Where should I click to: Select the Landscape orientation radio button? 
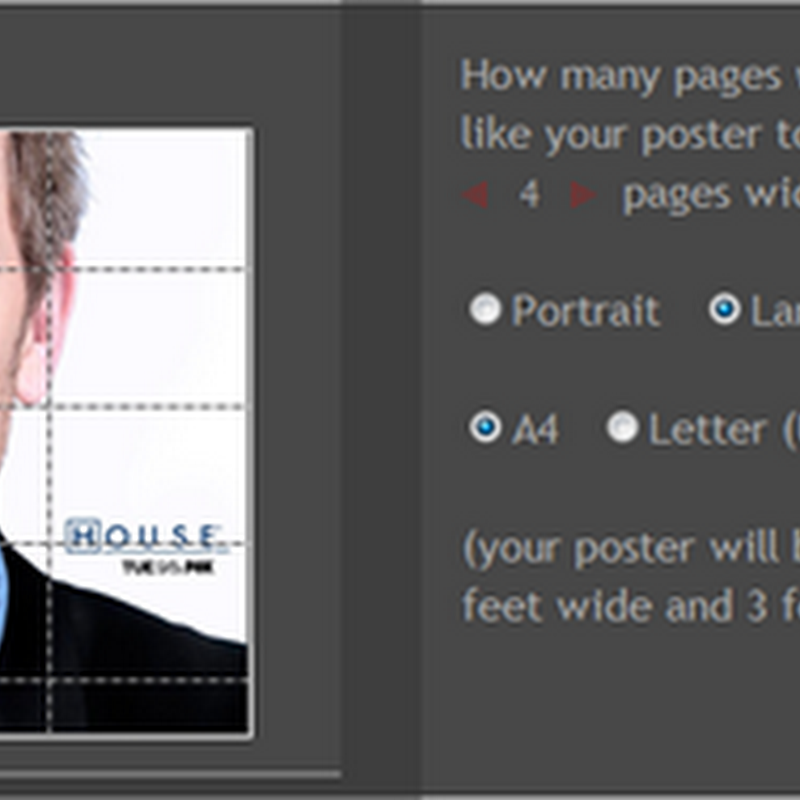(x=724, y=310)
